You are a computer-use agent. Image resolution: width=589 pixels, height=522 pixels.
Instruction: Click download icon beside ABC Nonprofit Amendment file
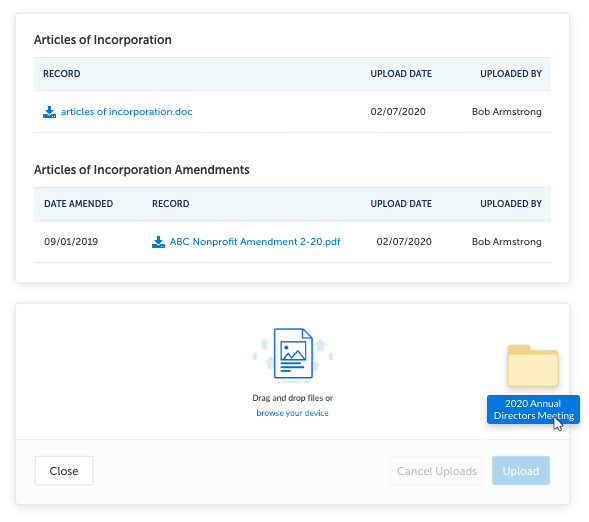tap(158, 242)
